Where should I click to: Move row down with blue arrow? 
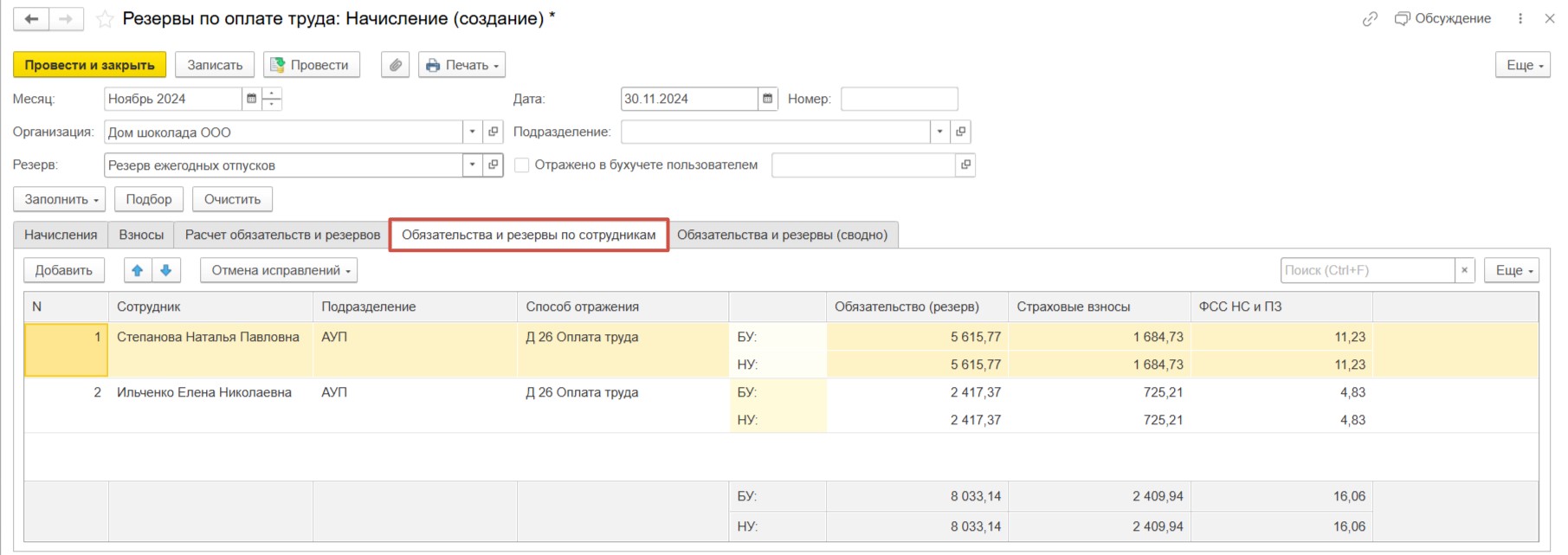point(166,270)
